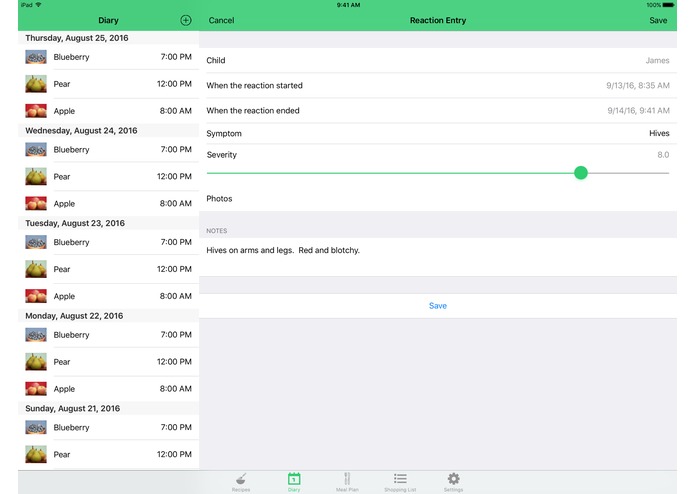
Task: Open Monday August 22 Blueberry photo
Action: click(x=36, y=335)
